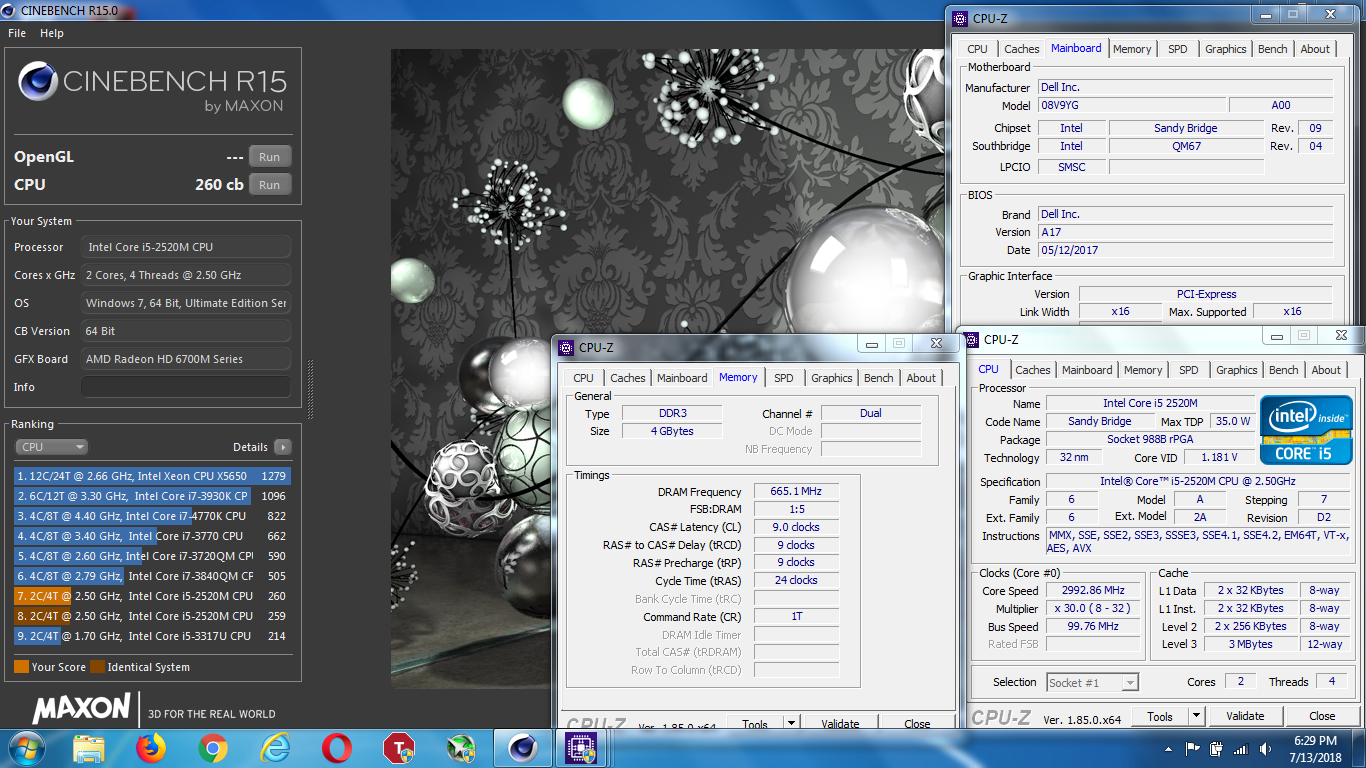The height and width of the screenshot is (768, 1366).
Task: Open the Caches tab in the Memory CPU-Z window
Action: (628, 378)
